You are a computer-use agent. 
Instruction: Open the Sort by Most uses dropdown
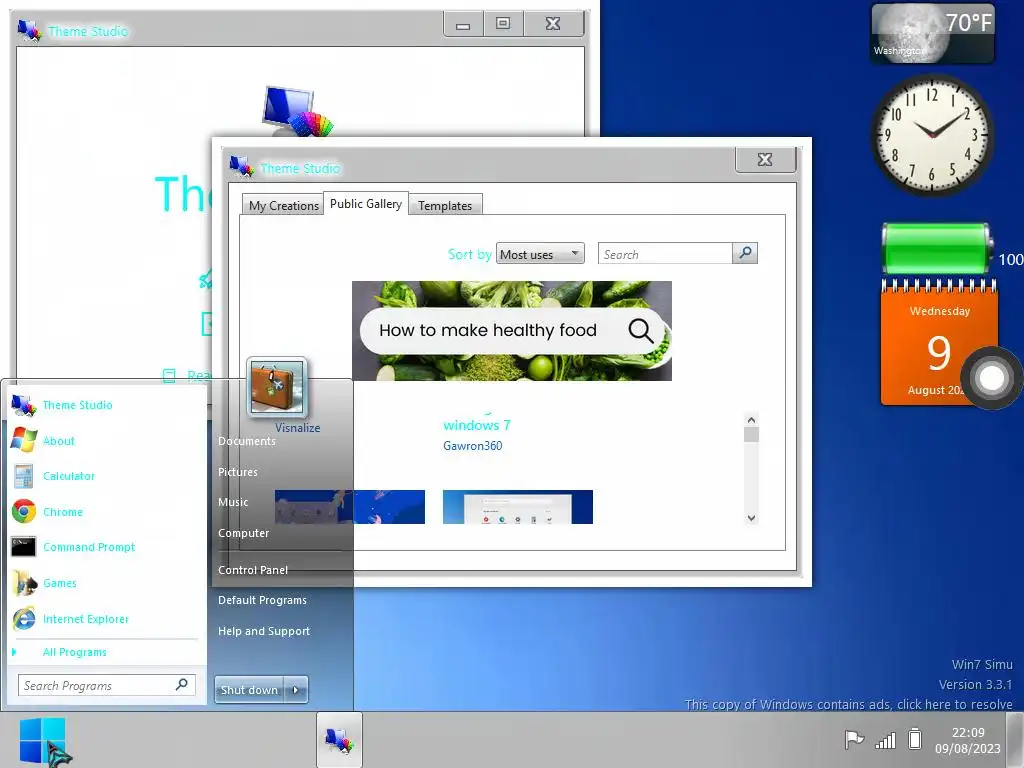540,254
